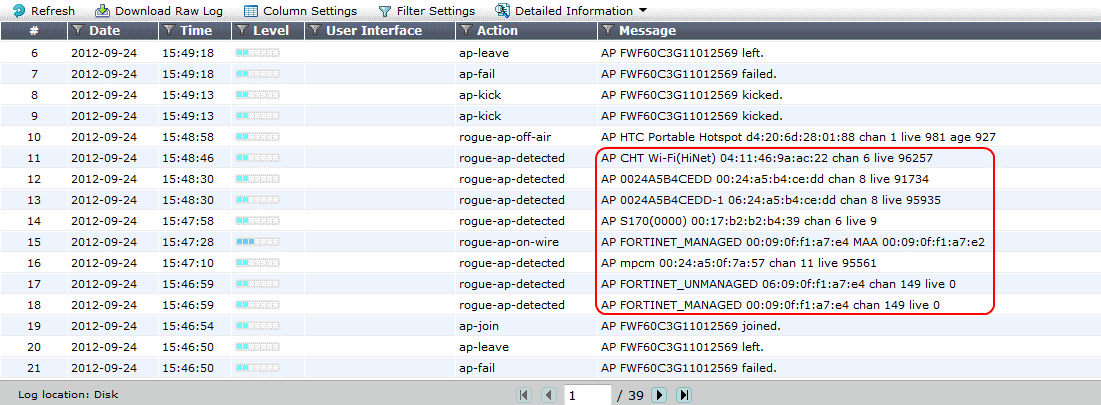
Task: Click the # column header
Action: [x=34, y=30]
